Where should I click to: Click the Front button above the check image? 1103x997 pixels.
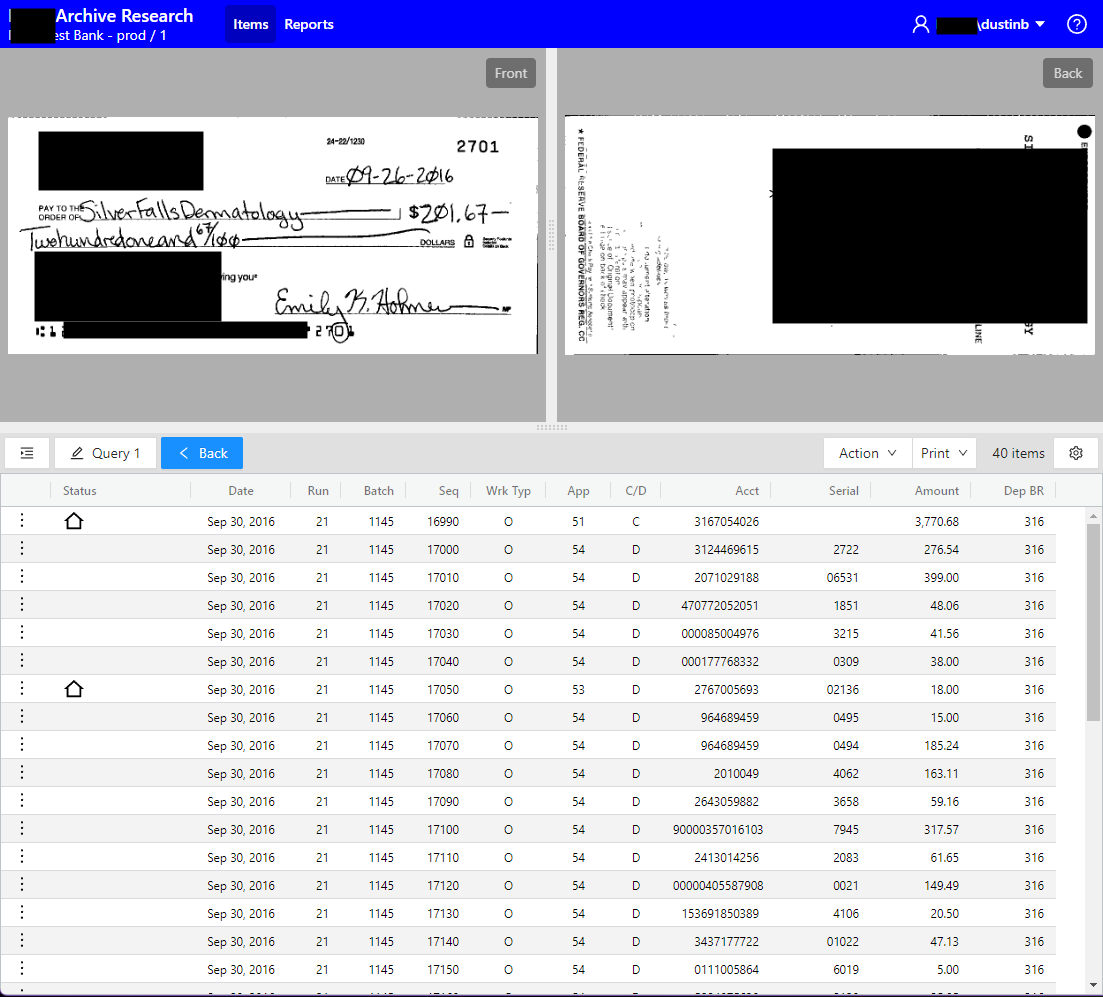tap(510, 72)
